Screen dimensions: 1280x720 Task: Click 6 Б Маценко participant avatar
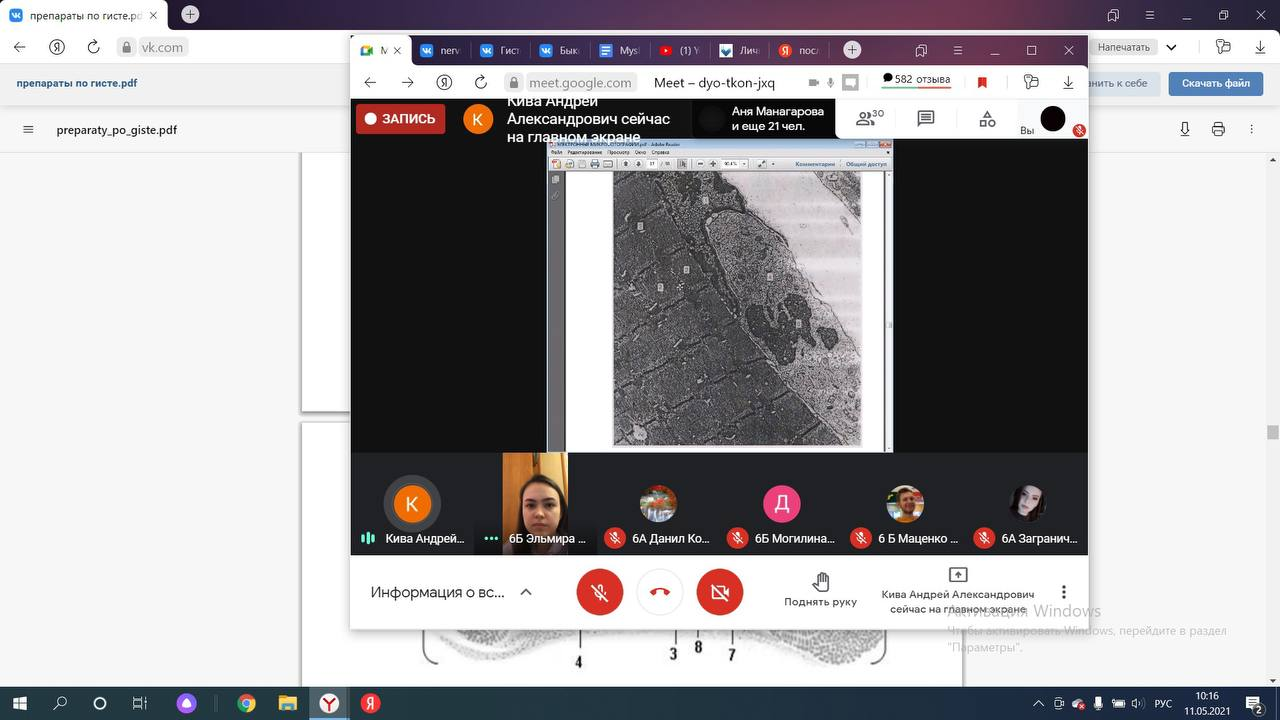click(x=905, y=504)
